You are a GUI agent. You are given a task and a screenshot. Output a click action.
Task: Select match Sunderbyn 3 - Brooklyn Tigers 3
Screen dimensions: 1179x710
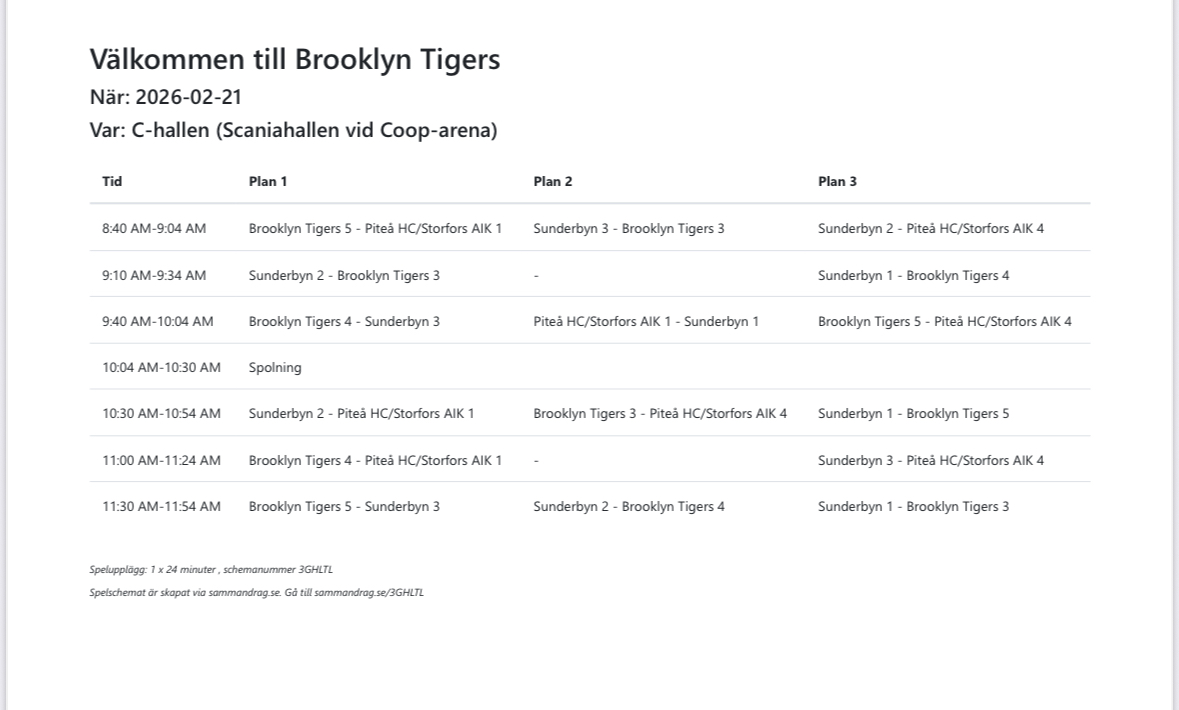[629, 229]
